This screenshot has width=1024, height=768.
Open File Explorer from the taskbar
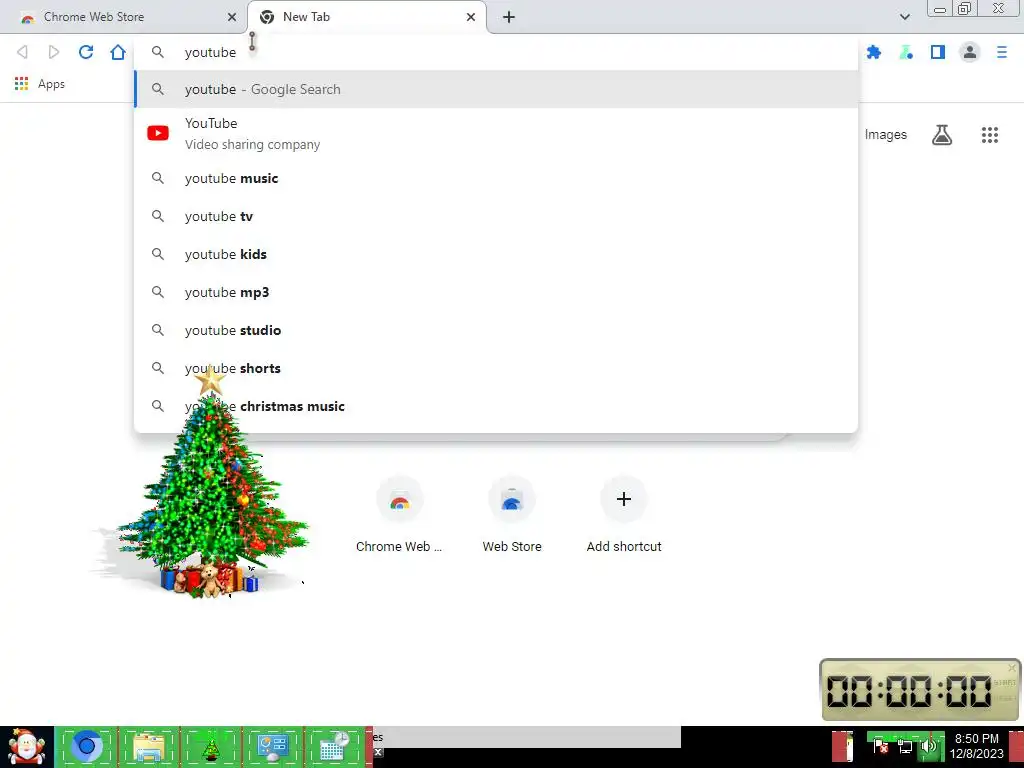149,746
